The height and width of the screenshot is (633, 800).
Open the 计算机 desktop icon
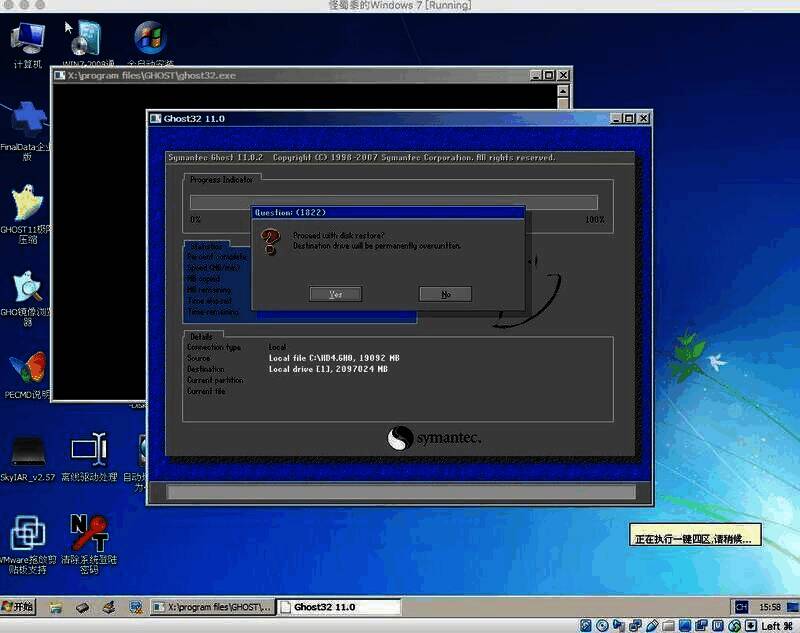coord(27,40)
